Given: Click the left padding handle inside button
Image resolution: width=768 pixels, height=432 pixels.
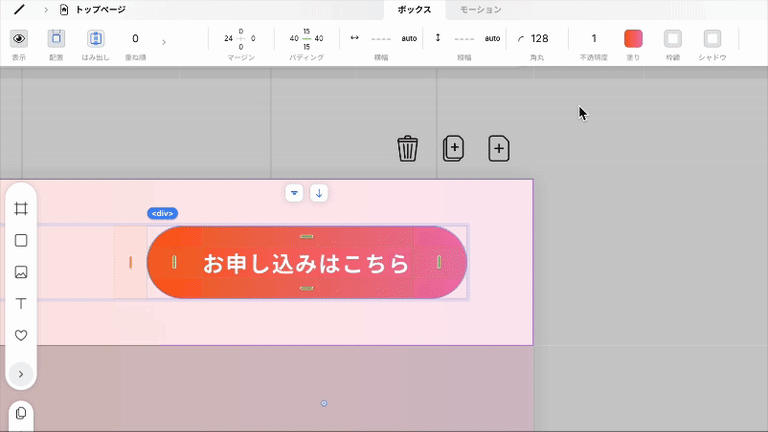Looking at the screenshot, I should coord(174,263).
